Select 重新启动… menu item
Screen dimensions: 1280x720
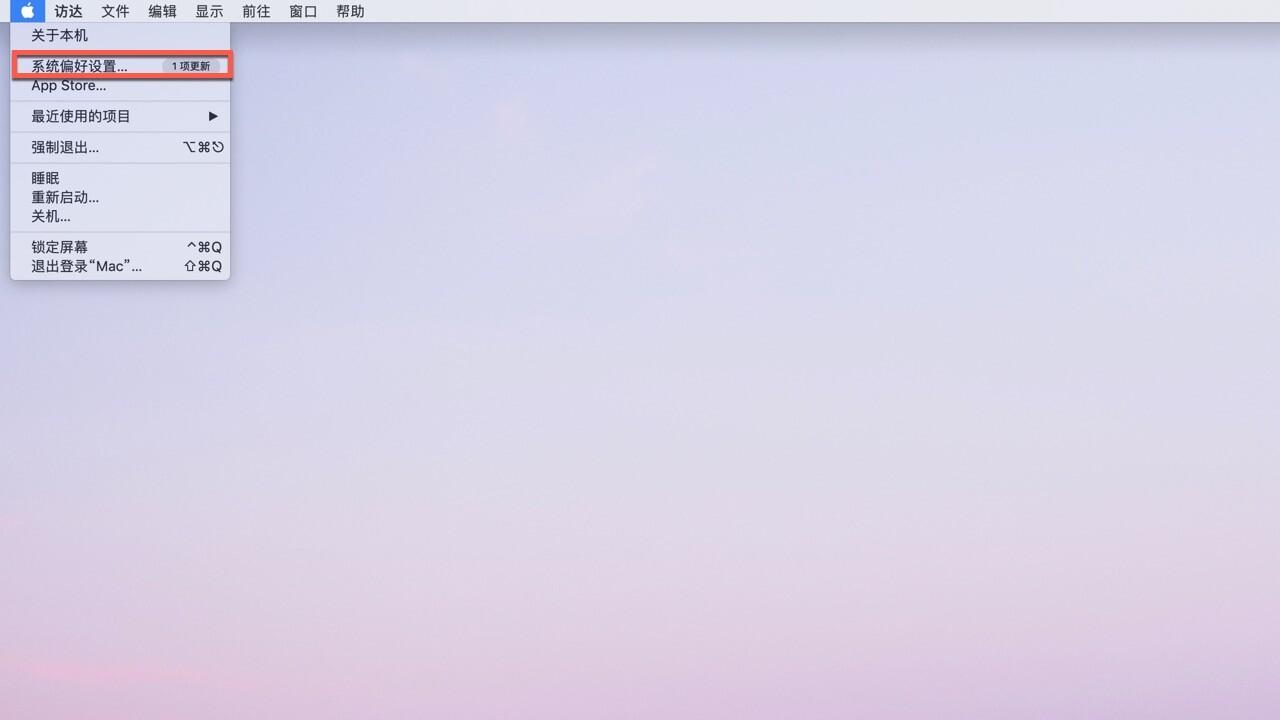[120, 197]
